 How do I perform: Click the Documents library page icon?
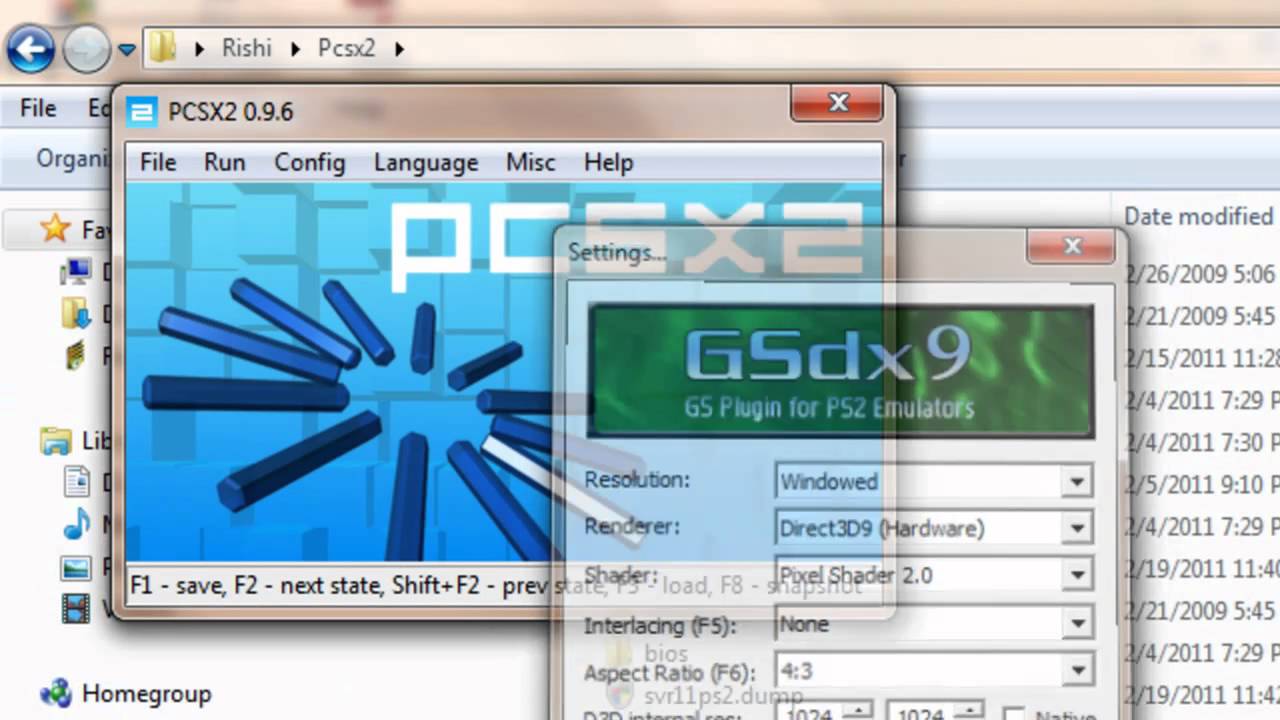click(77, 482)
